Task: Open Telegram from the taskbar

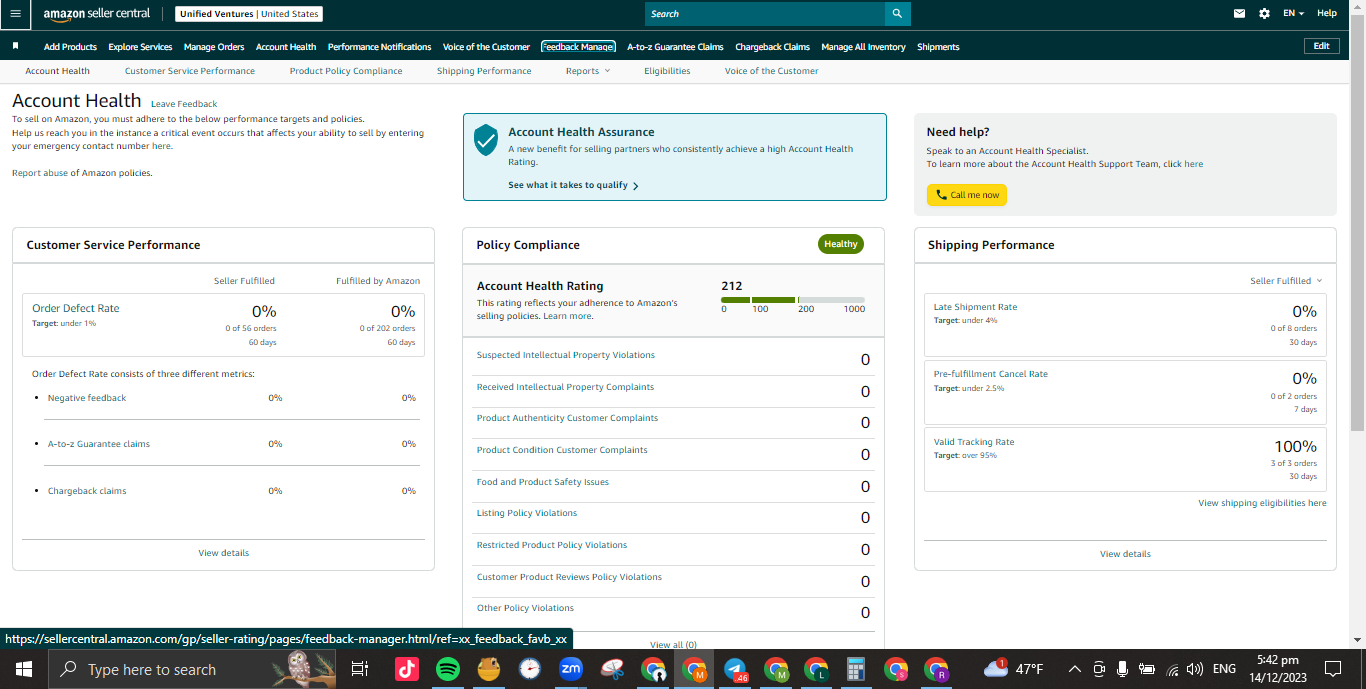Action: pyautogui.click(x=735, y=669)
